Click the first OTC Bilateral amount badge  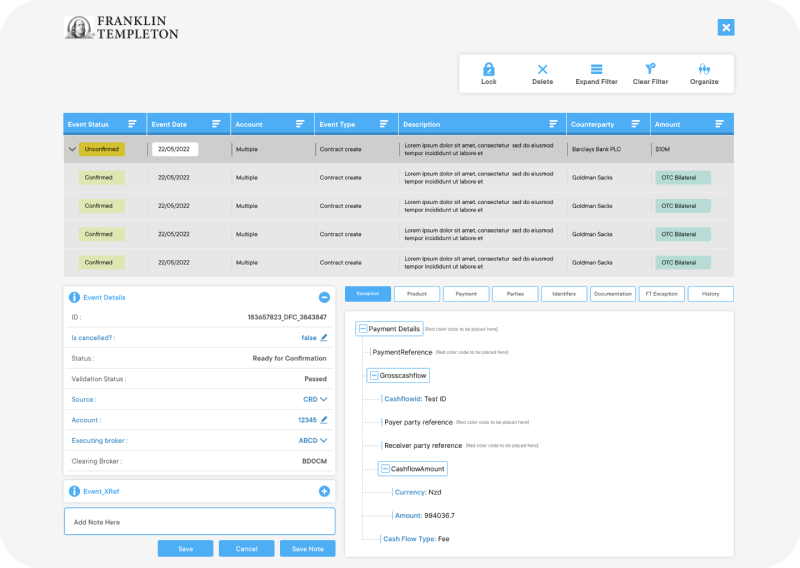683,177
